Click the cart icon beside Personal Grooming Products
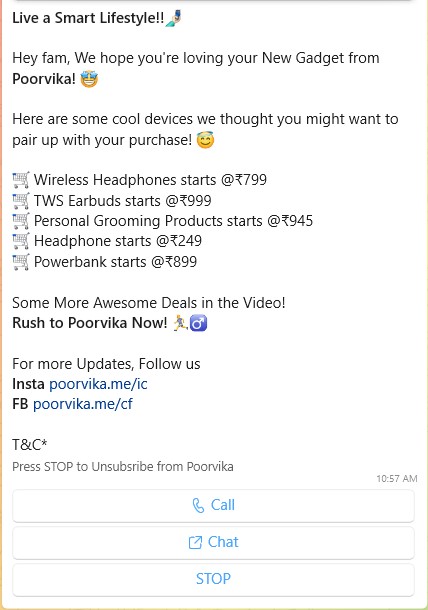Screen dimensions: 428x610 (x=21, y=221)
